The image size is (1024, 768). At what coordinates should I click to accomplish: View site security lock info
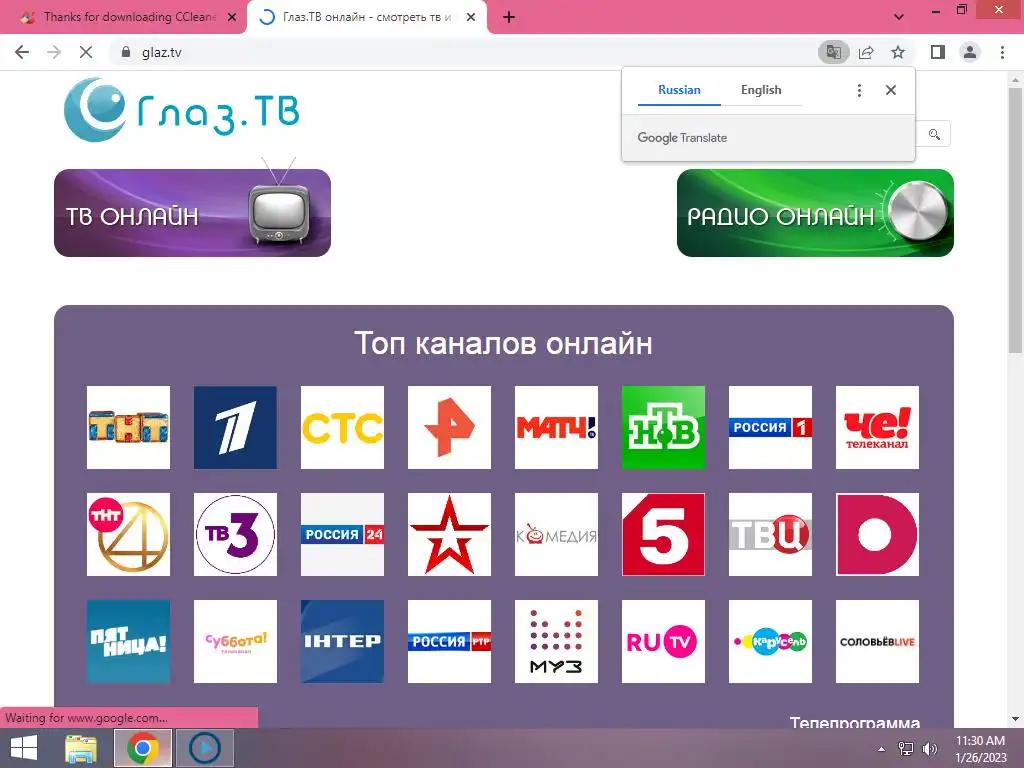[x=126, y=52]
